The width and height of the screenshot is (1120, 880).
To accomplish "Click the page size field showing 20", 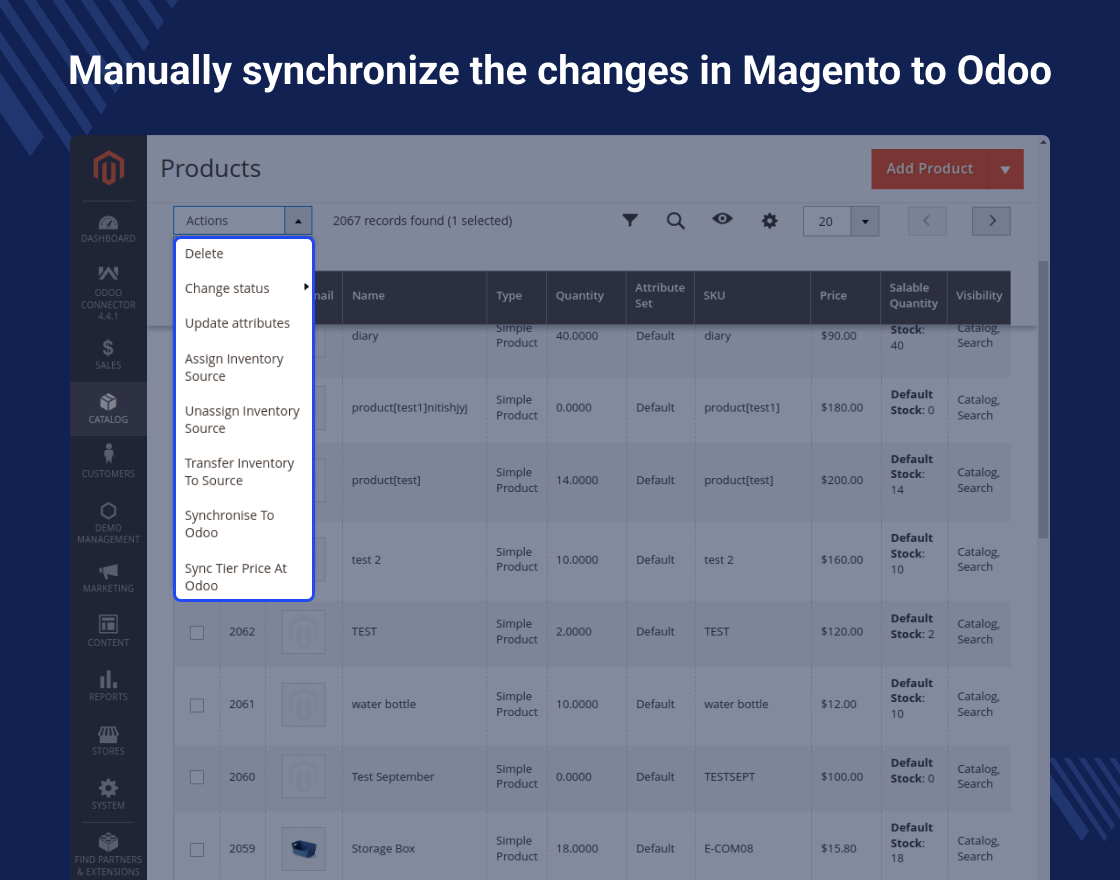I will click(827, 221).
